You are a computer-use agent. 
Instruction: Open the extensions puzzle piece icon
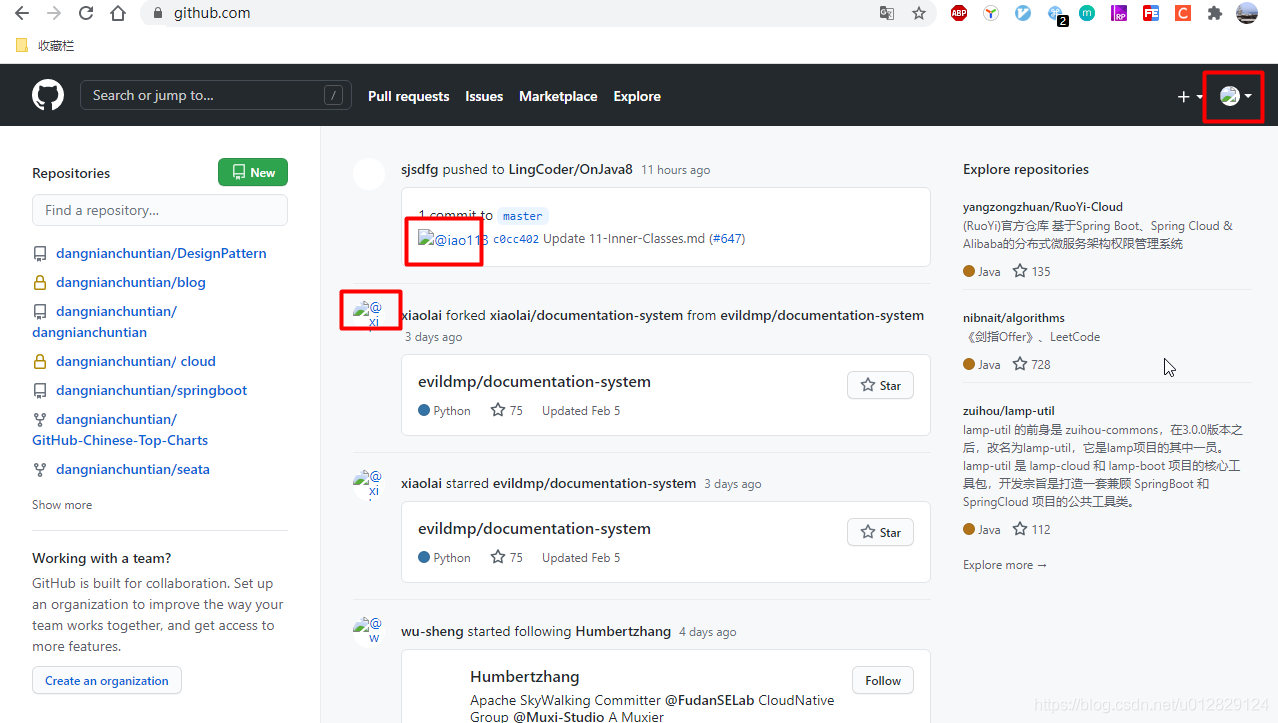coord(1215,13)
